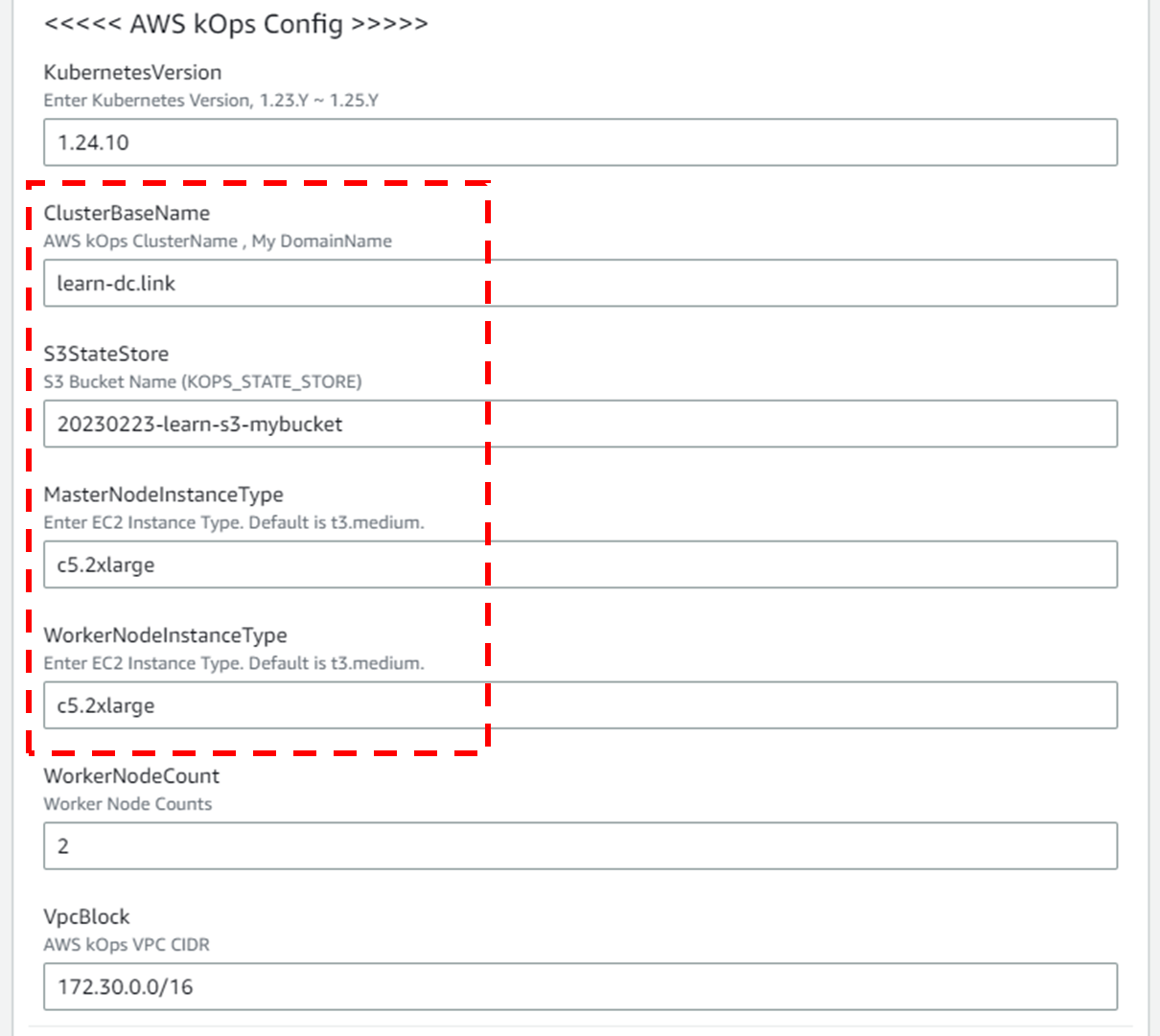Viewport: 1160px width, 1036px height.
Task: Click the WorkerNodeCount label
Action: coord(131,776)
